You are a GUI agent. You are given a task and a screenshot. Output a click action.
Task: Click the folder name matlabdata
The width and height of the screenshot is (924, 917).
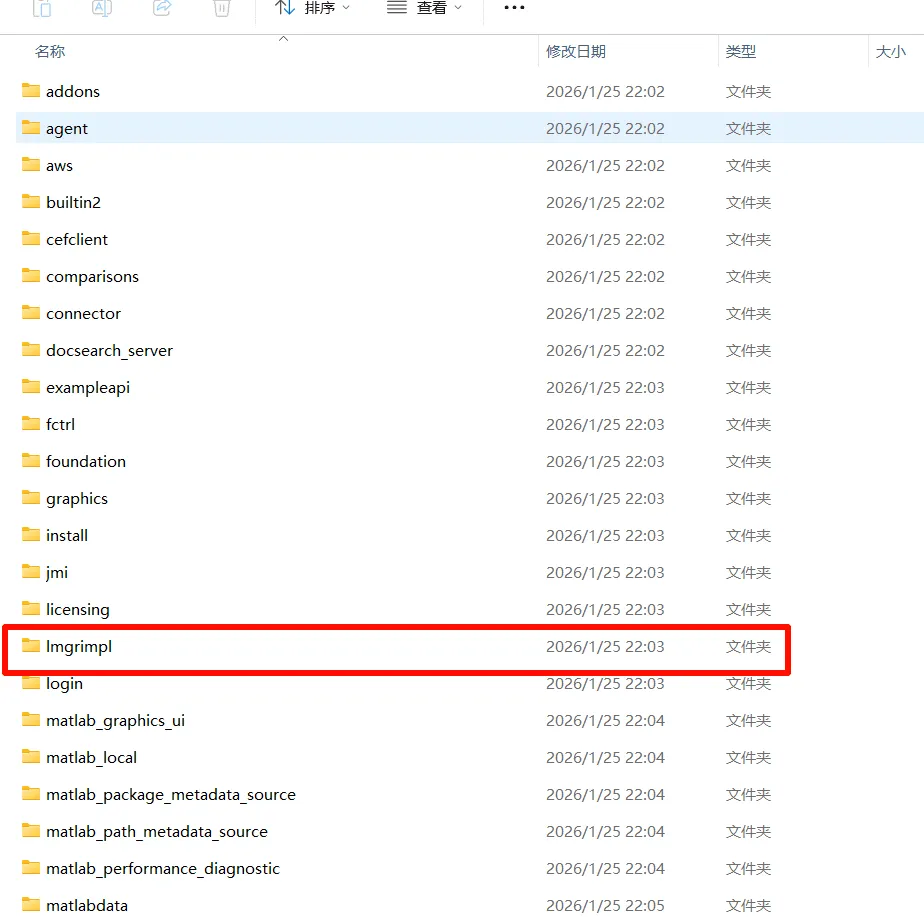point(87,906)
